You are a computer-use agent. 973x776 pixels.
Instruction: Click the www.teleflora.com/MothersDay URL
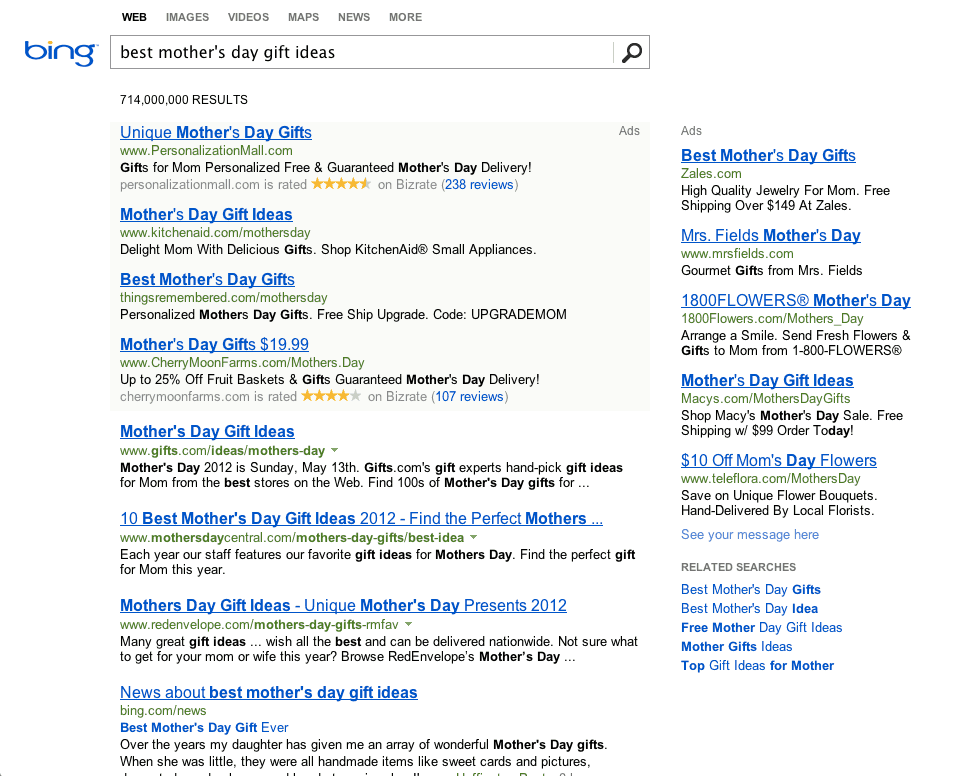tap(771, 479)
